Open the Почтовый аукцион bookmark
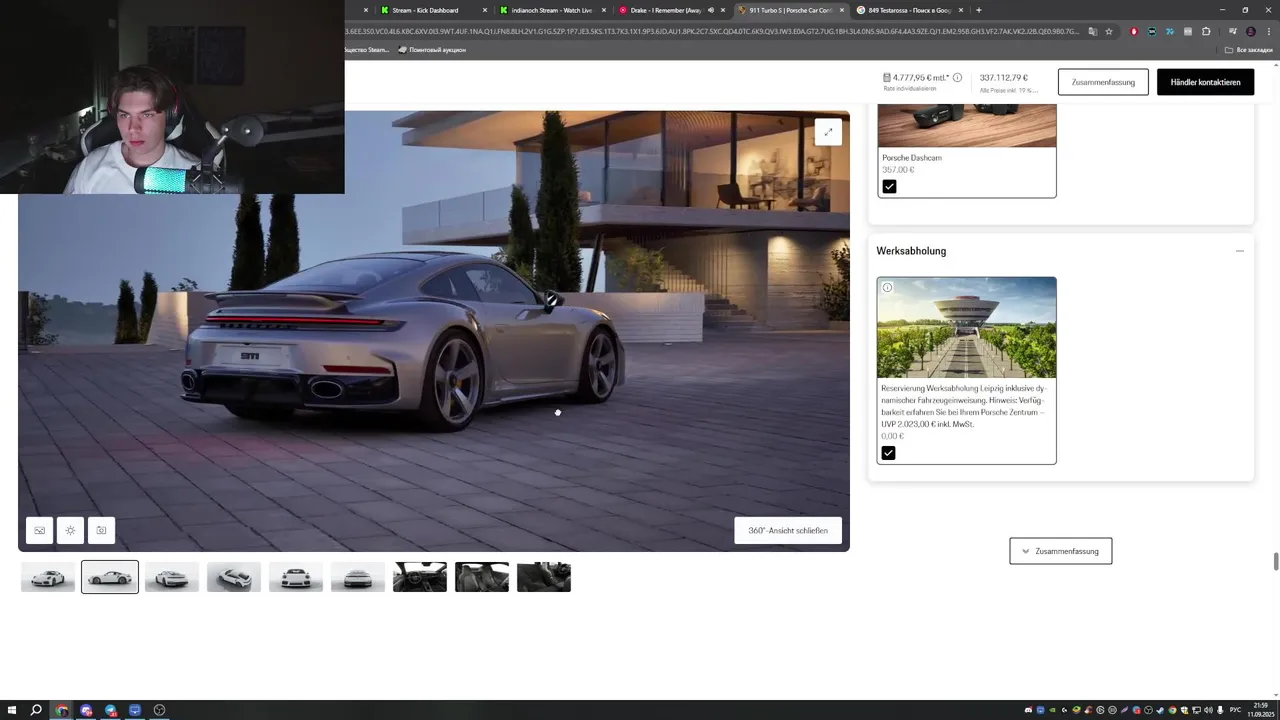 pos(432,50)
